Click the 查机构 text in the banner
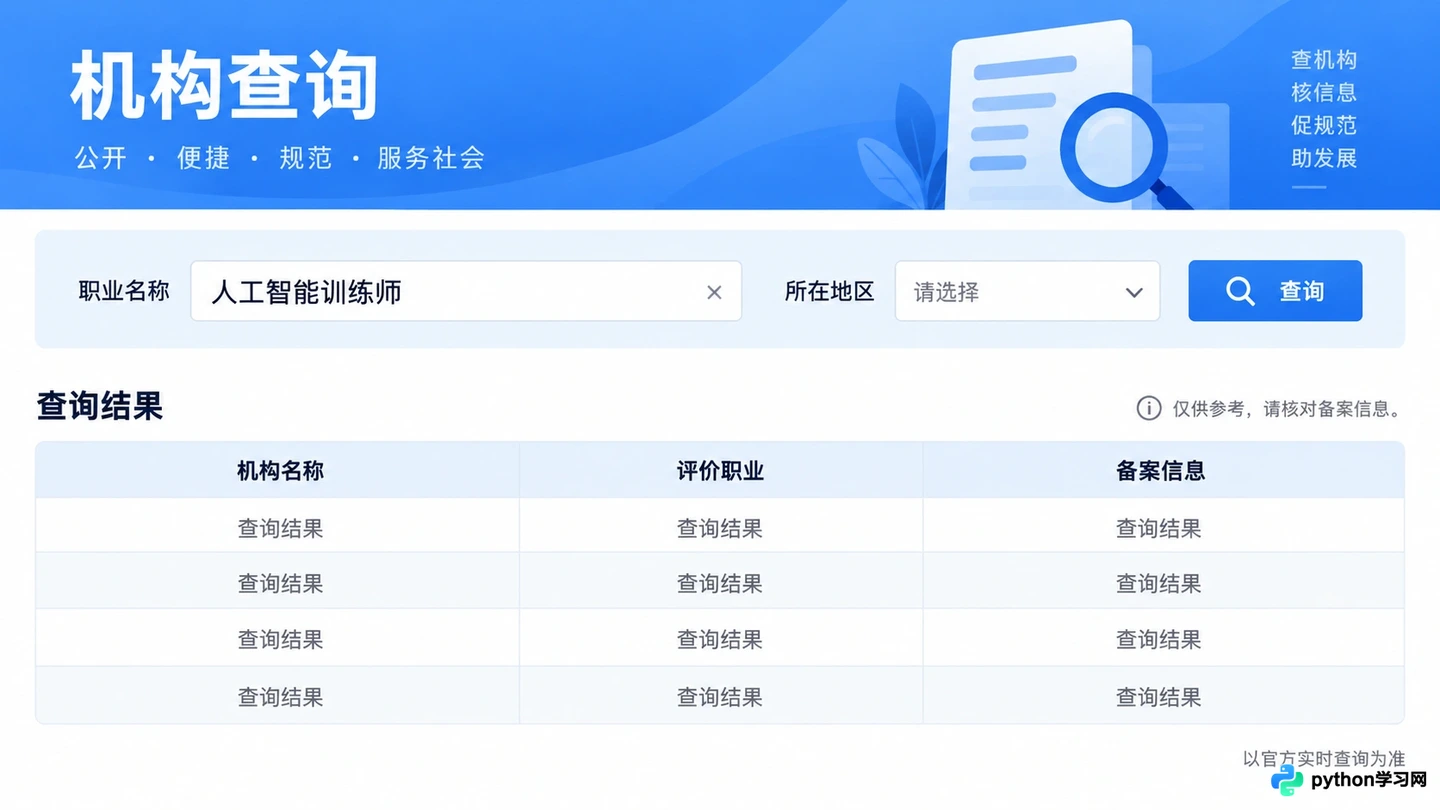 (1324, 60)
